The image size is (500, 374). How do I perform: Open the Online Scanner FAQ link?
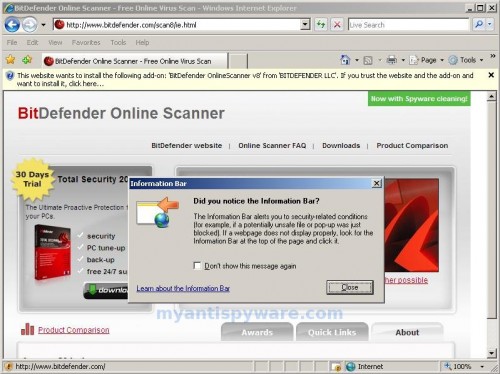(272, 146)
